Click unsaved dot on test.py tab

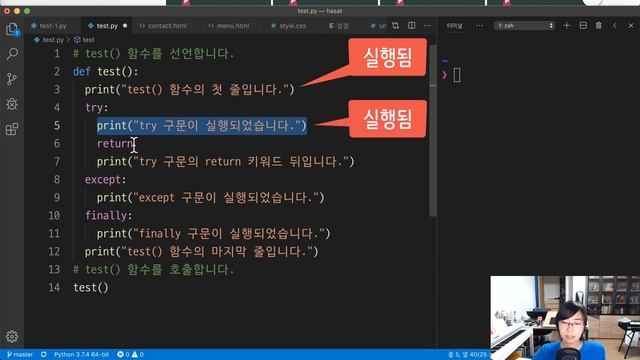click(125, 26)
